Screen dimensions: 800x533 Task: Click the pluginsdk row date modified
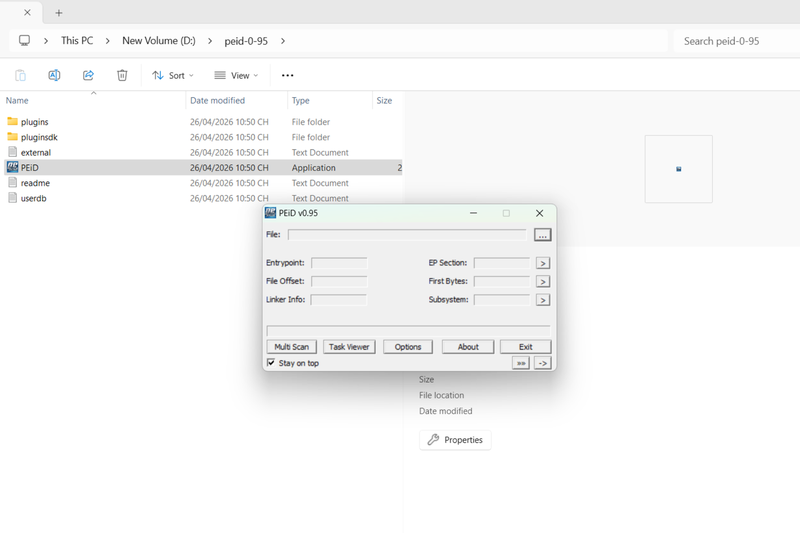click(229, 137)
